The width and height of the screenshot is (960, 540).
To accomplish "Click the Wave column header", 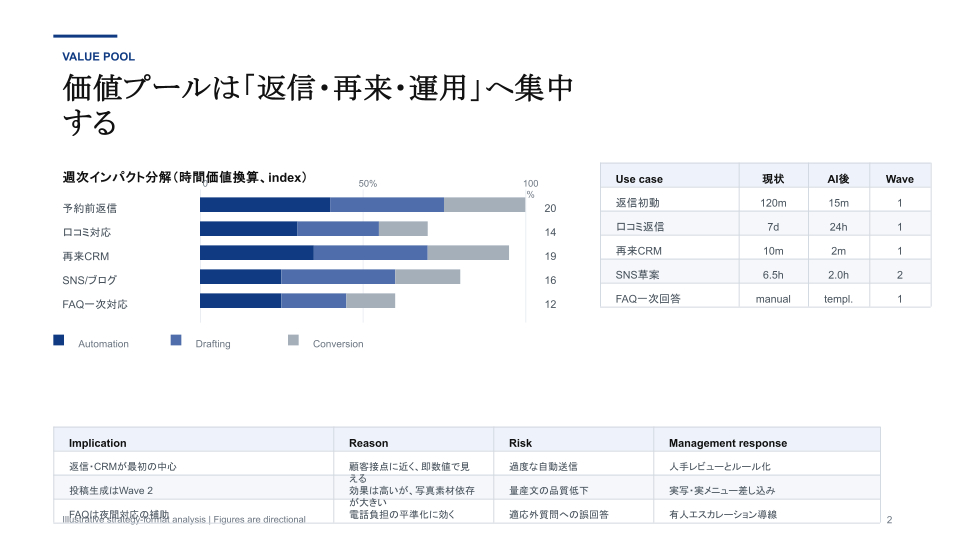I will tap(899, 179).
